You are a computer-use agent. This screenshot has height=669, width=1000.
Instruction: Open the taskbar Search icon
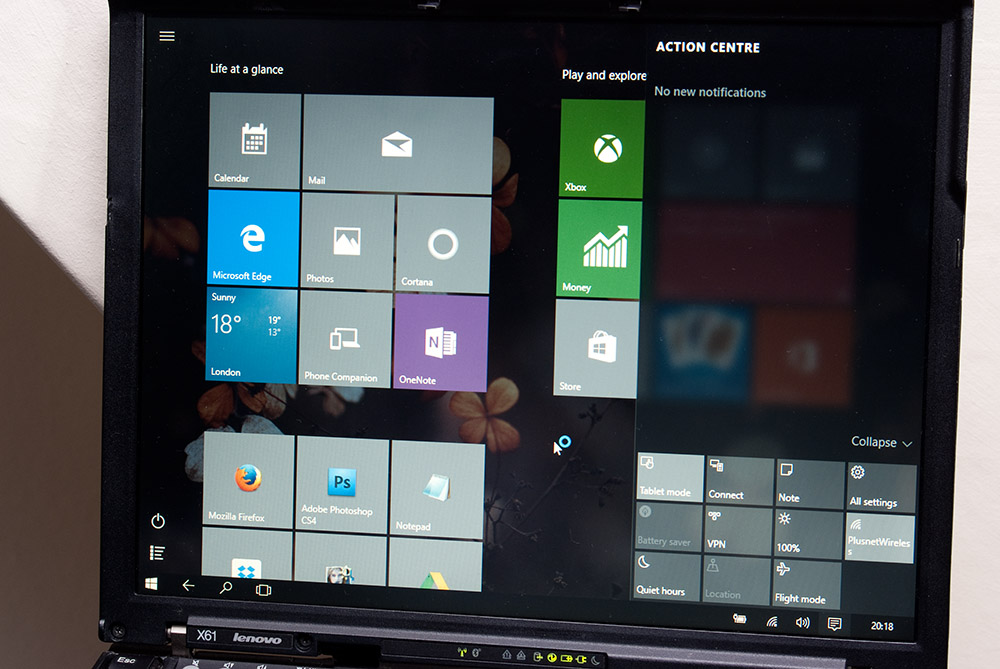click(226, 587)
